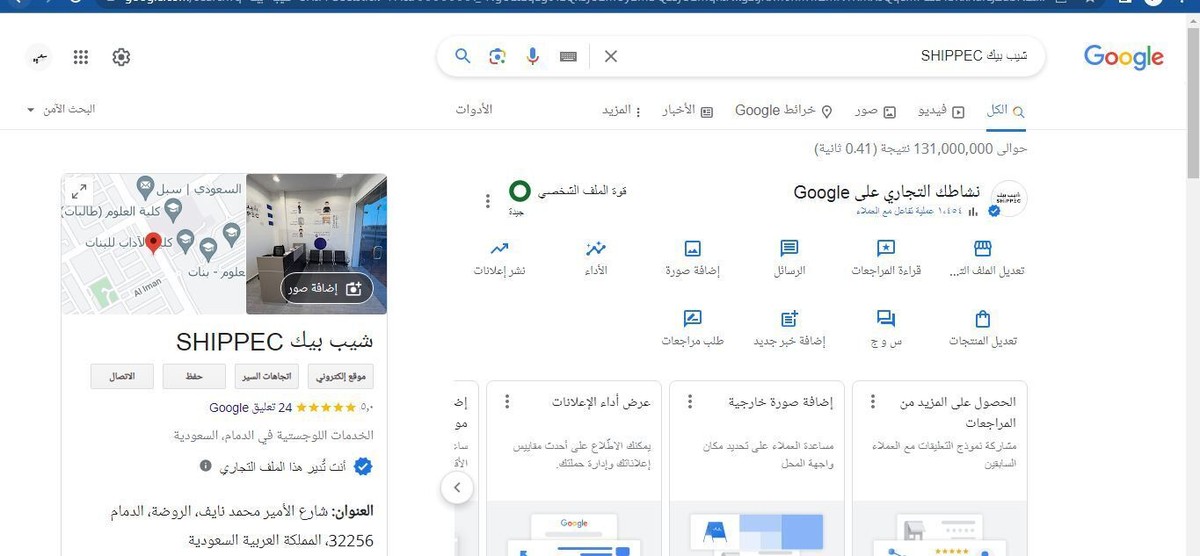Open إضافة صورة خارجية card
This screenshot has height=556, width=1200.
756,468
